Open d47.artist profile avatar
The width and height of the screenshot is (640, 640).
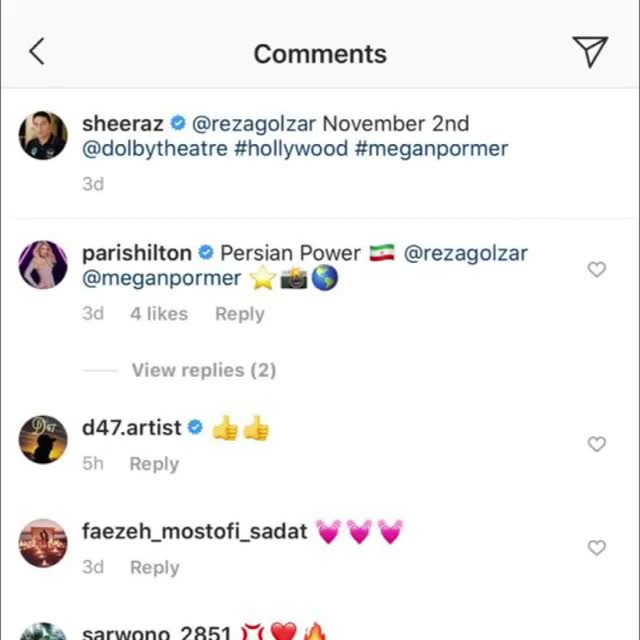coord(43,439)
